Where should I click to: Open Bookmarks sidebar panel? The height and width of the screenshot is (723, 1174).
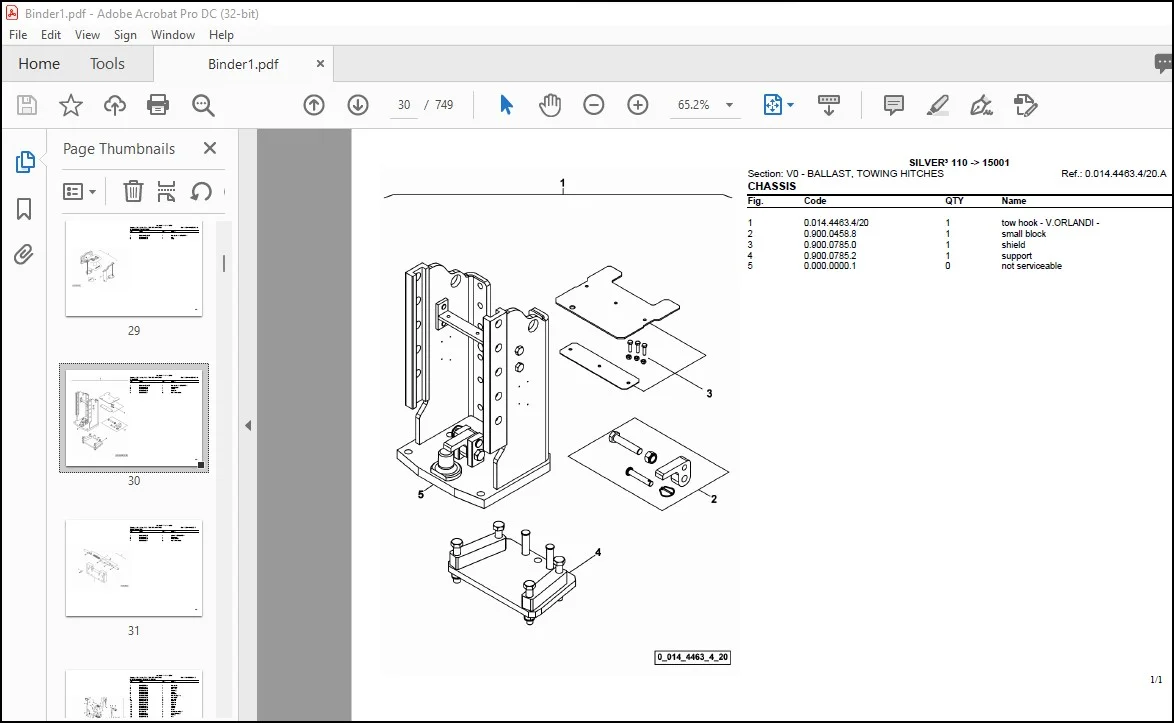pos(24,209)
